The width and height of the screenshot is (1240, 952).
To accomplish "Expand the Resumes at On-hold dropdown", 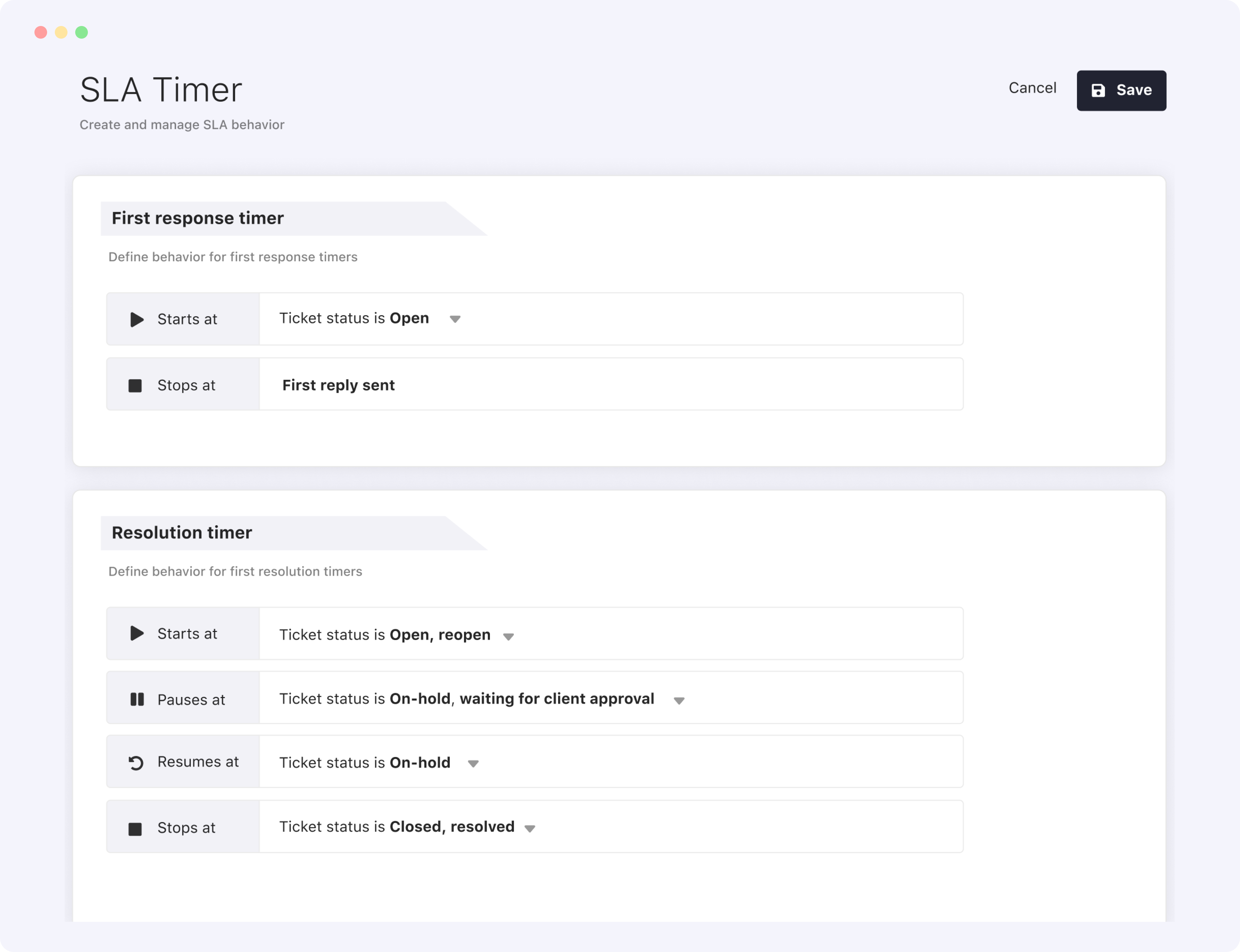I will click(x=474, y=763).
